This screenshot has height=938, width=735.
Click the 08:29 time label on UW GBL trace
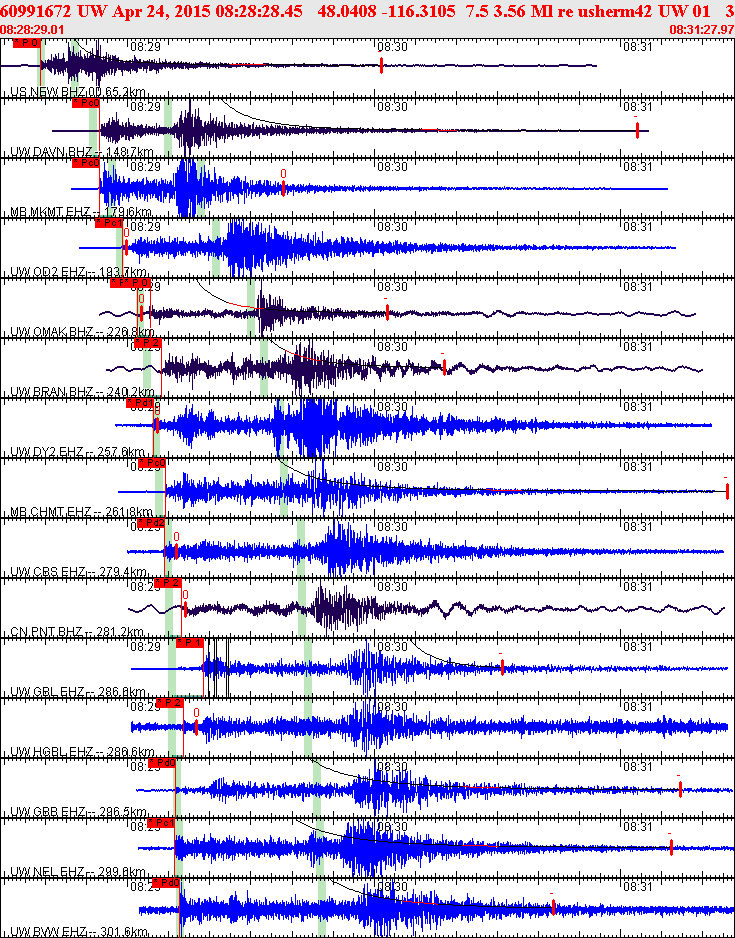145,646
